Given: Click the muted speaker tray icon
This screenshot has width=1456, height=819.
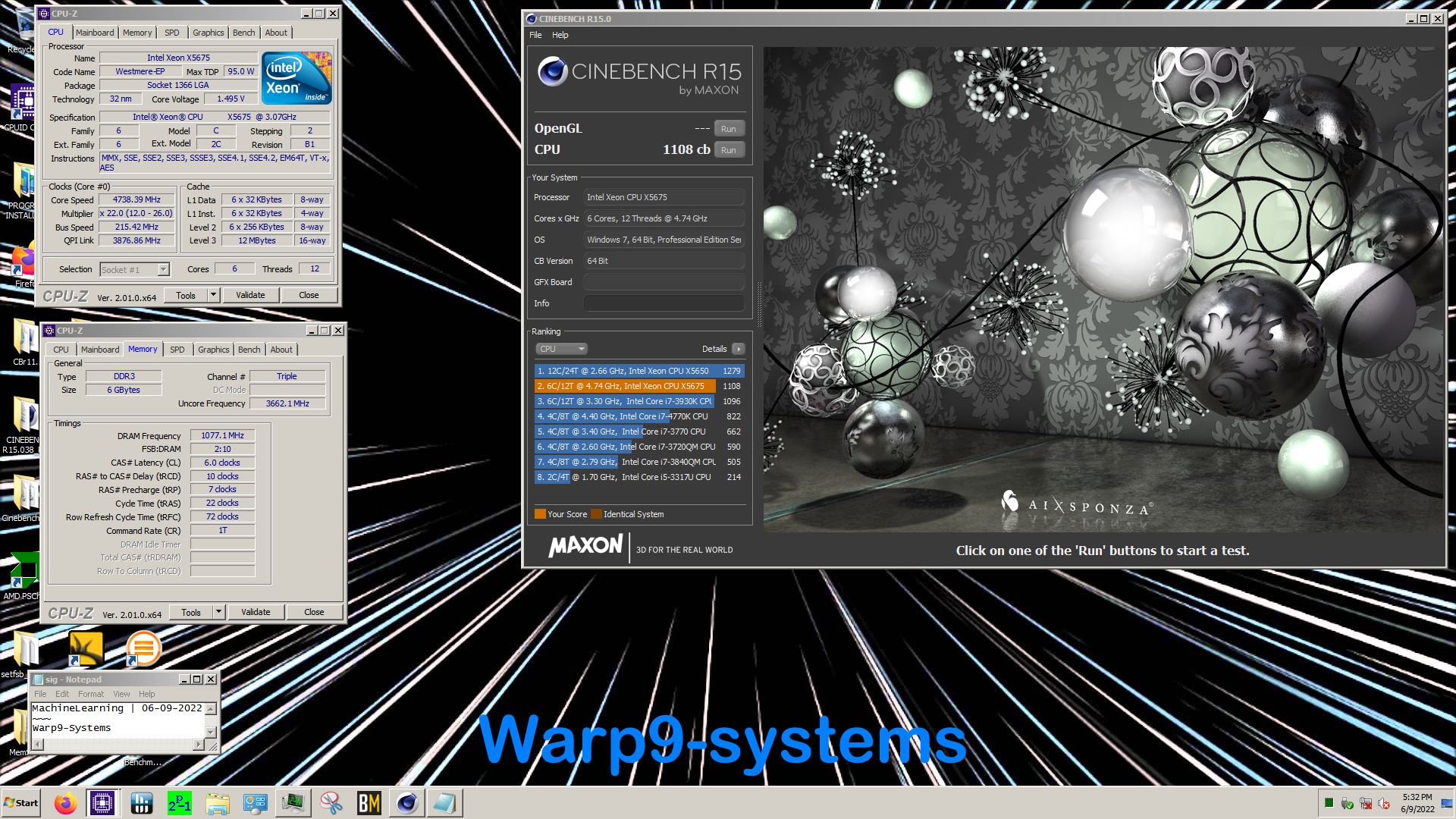Looking at the screenshot, I should pyautogui.click(x=1383, y=804).
